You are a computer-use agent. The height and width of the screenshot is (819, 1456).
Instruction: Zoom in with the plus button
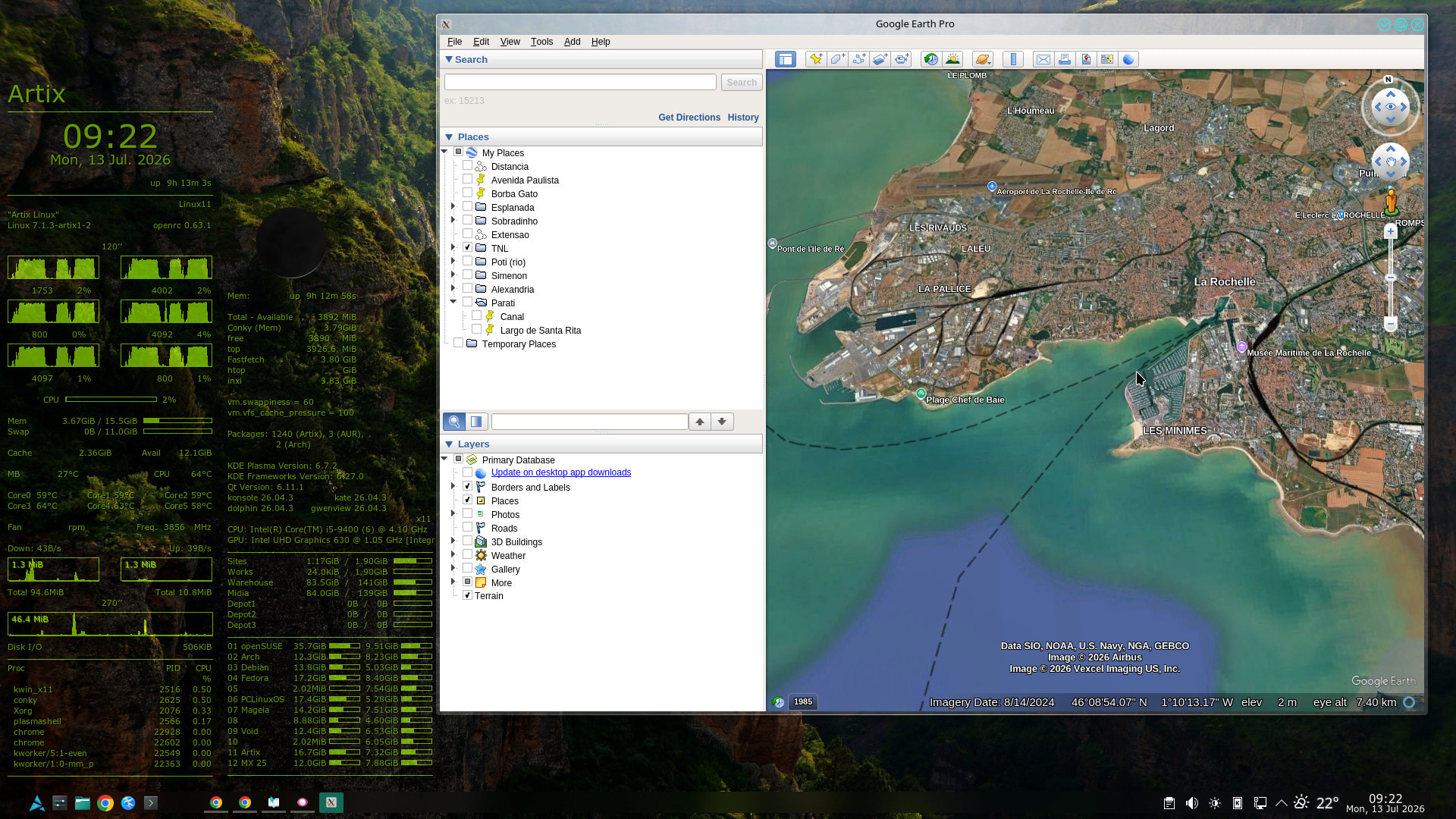(1391, 231)
